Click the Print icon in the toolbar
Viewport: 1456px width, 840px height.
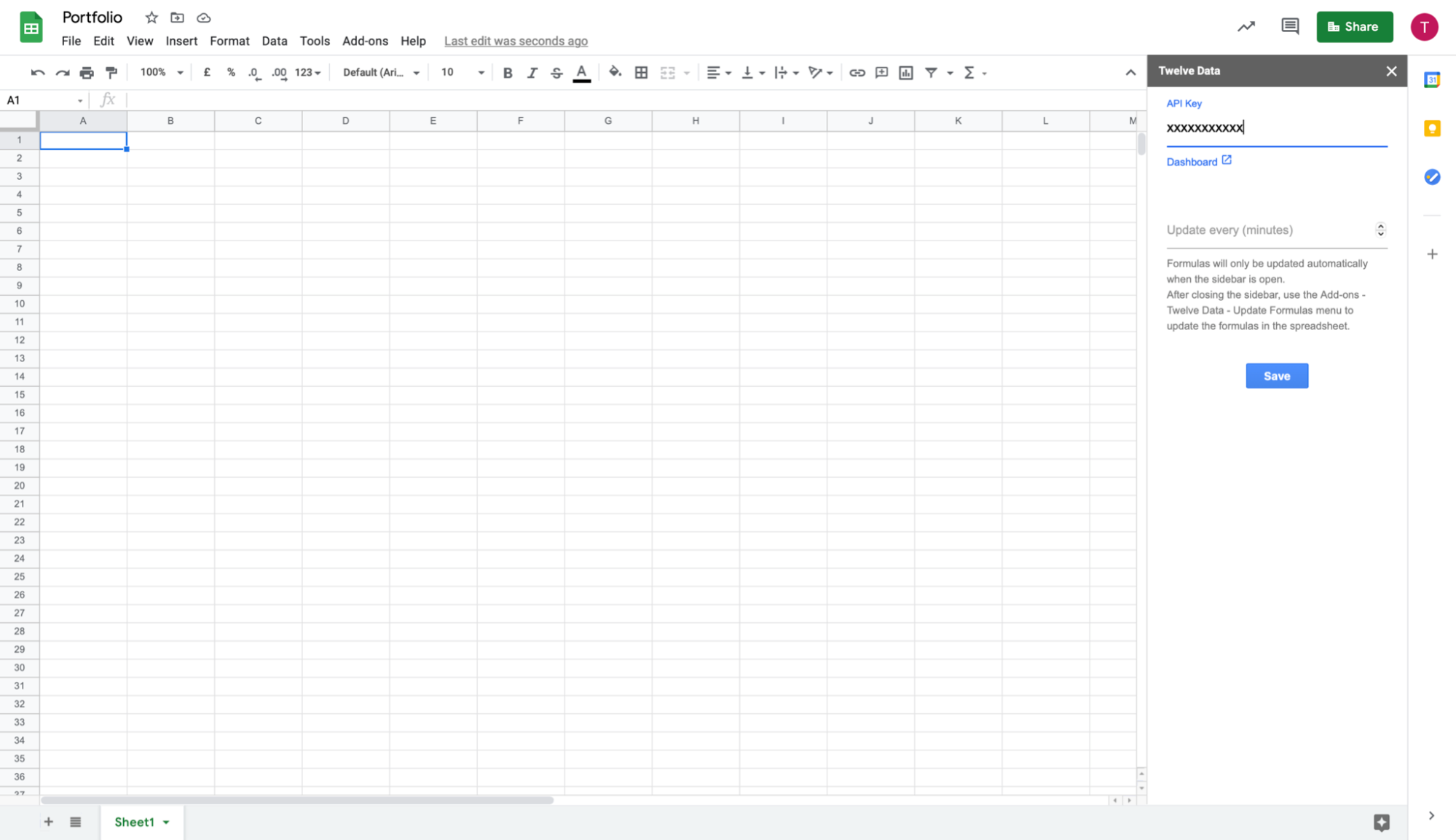[87, 73]
